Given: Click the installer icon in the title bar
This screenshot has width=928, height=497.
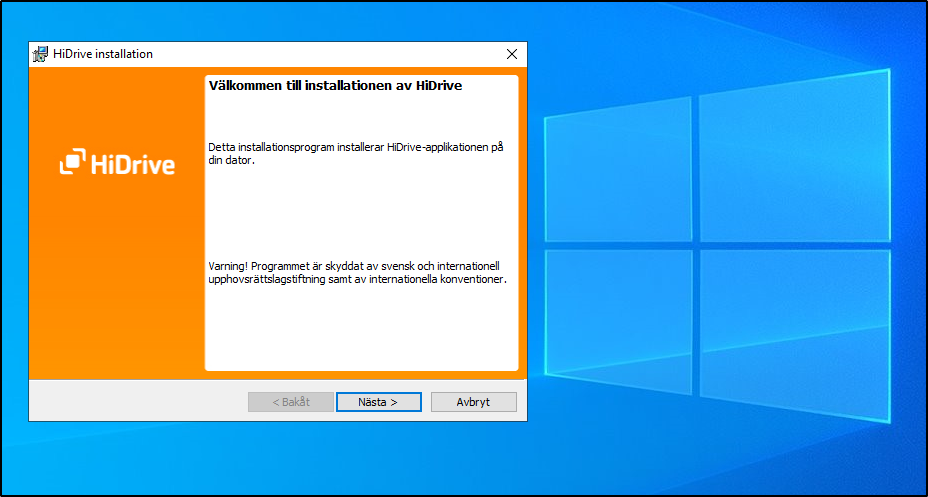Looking at the screenshot, I should click(x=41, y=54).
